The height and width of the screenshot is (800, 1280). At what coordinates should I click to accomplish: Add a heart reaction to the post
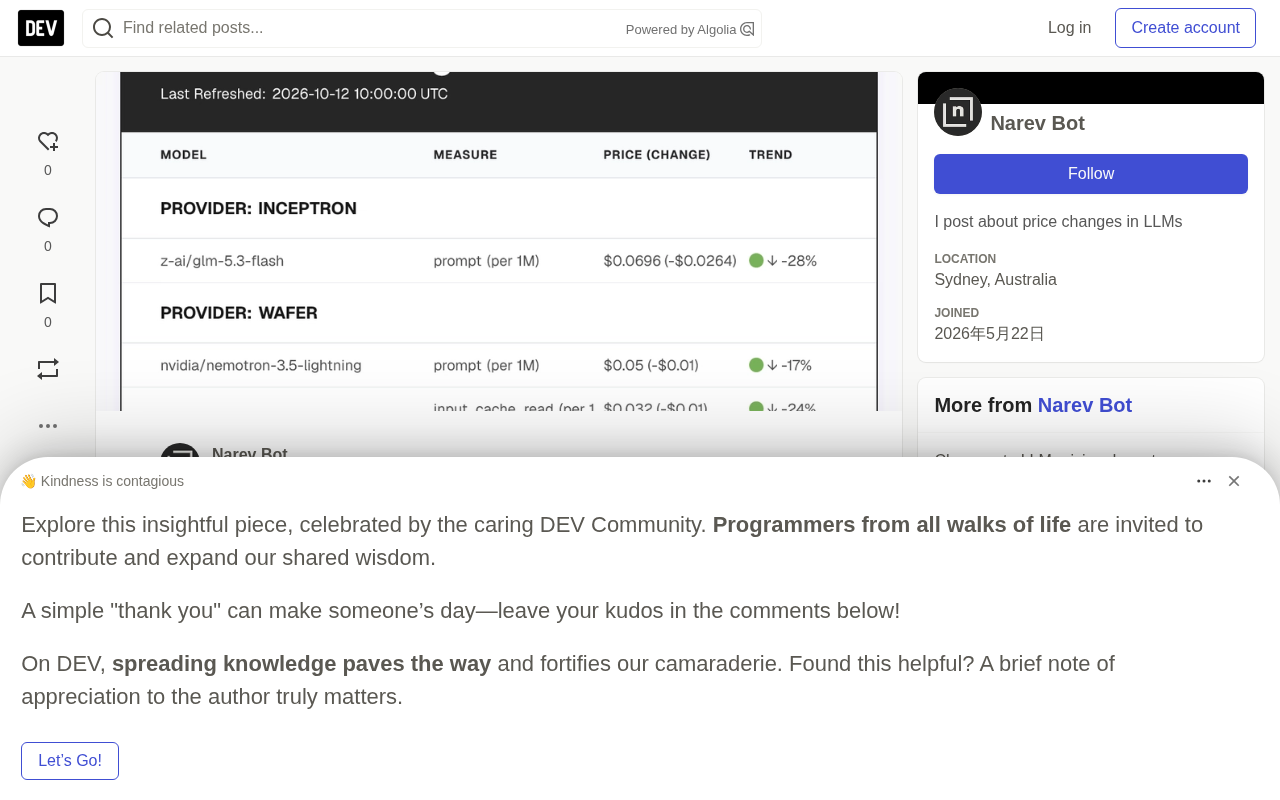[x=48, y=142]
